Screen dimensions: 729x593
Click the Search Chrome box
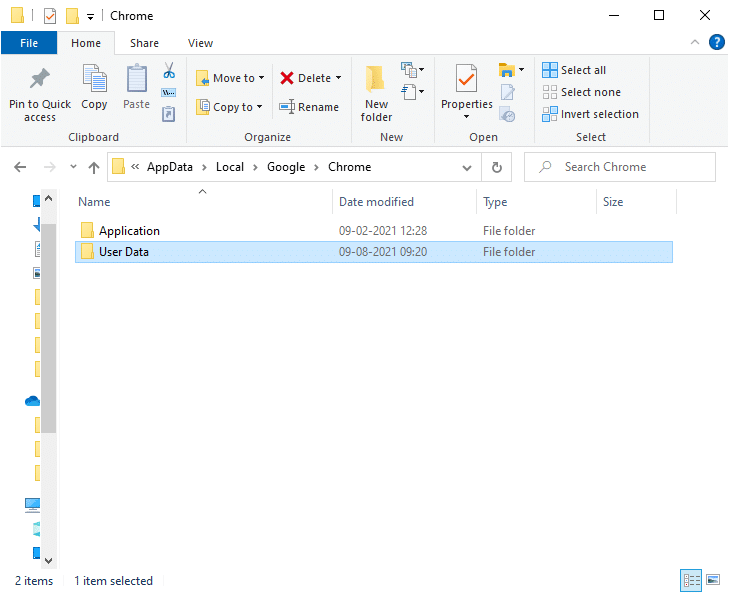coord(620,167)
